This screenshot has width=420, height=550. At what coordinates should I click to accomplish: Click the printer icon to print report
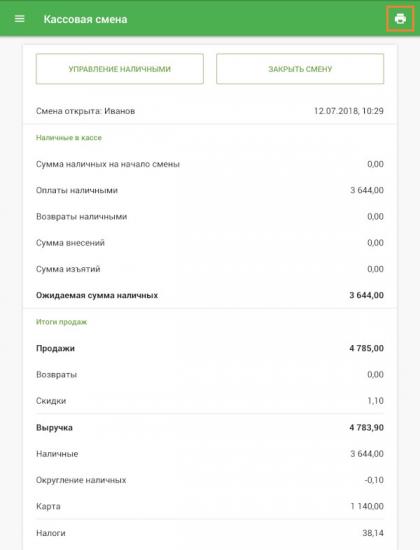point(400,19)
